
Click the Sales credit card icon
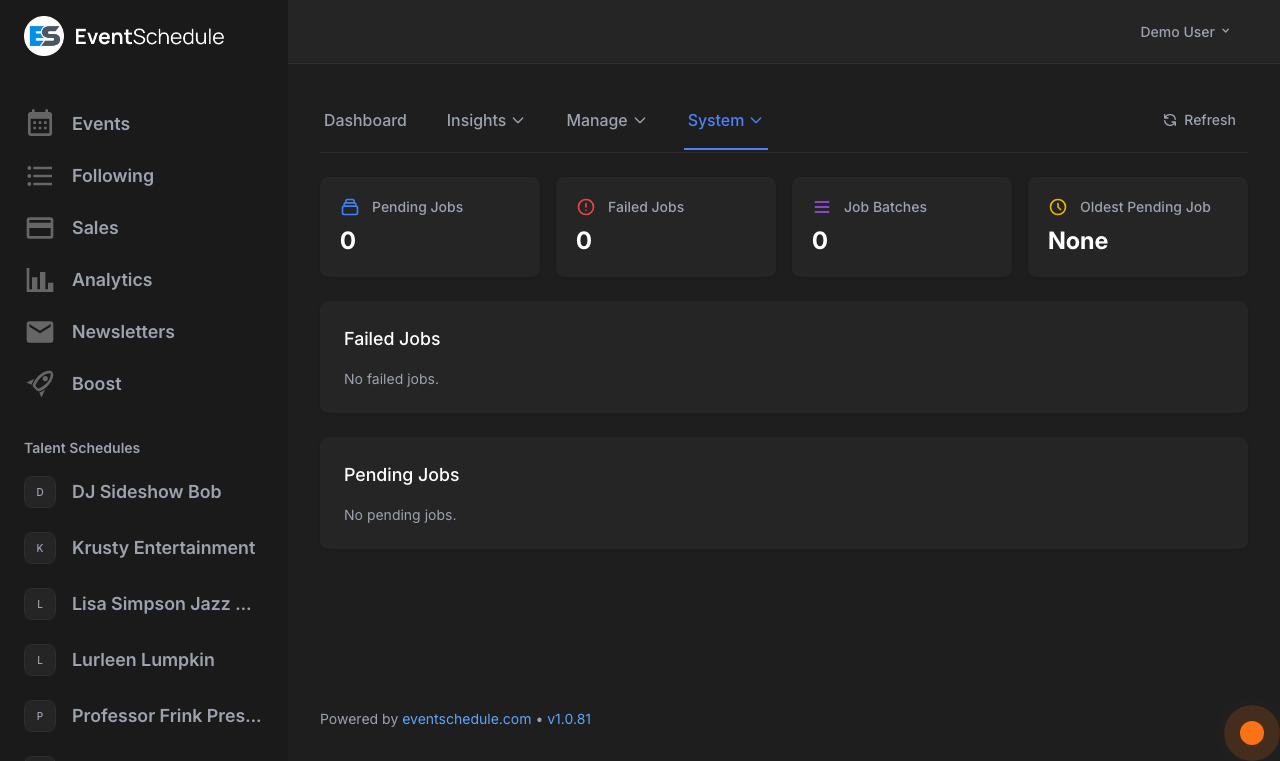coord(40,228)
